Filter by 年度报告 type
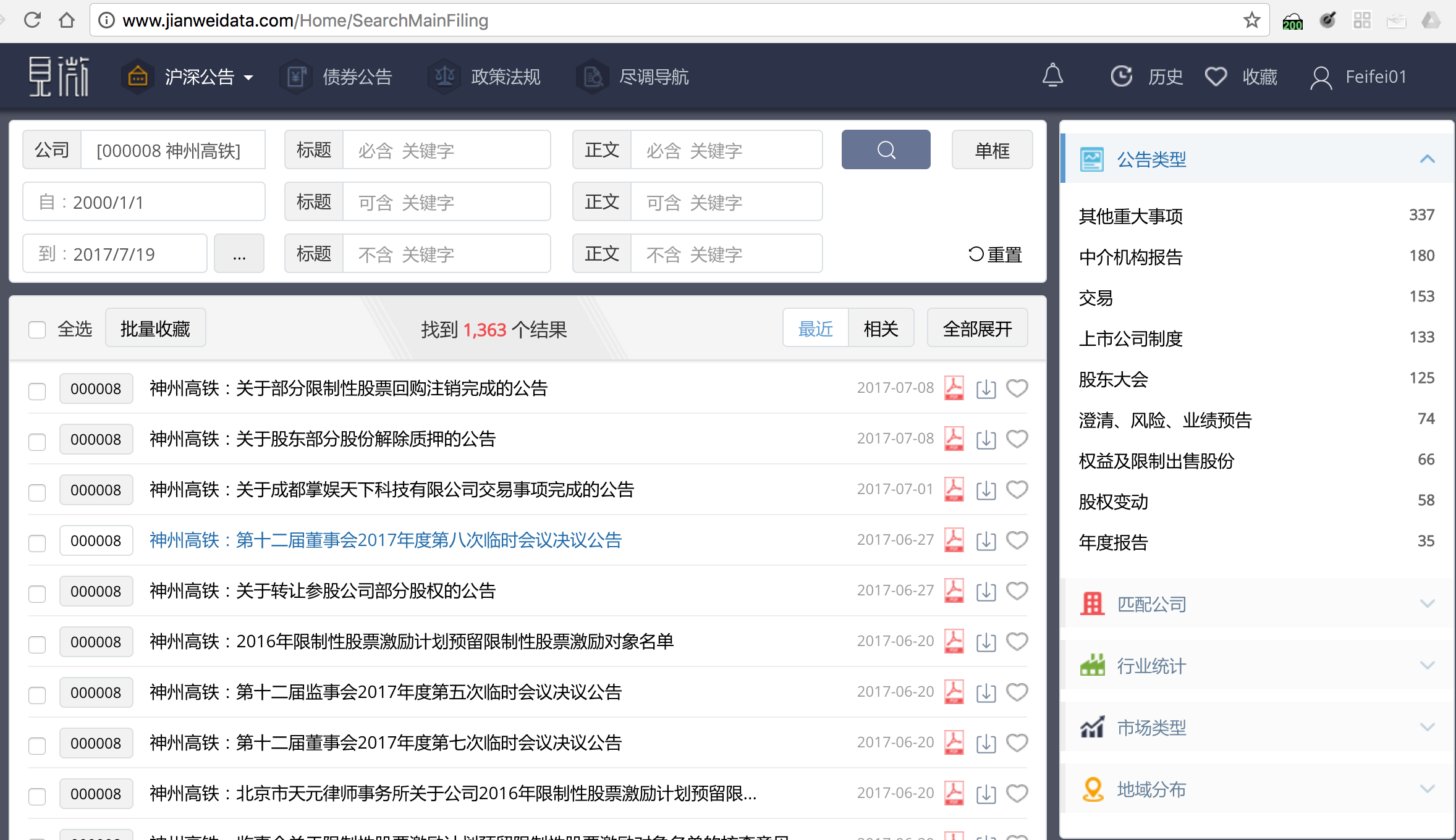1456x840 pixels. (x=1113, y=542)
